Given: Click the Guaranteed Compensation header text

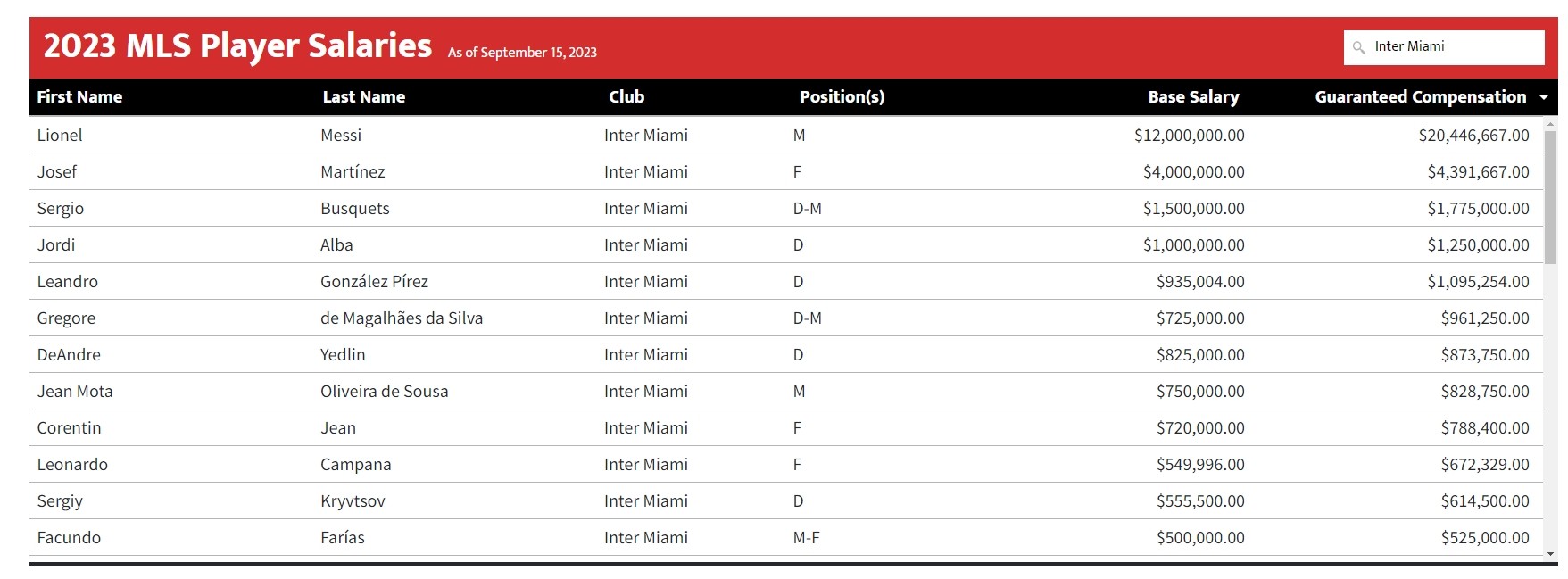Looking at the screenshot, I should click(1420, 97).
